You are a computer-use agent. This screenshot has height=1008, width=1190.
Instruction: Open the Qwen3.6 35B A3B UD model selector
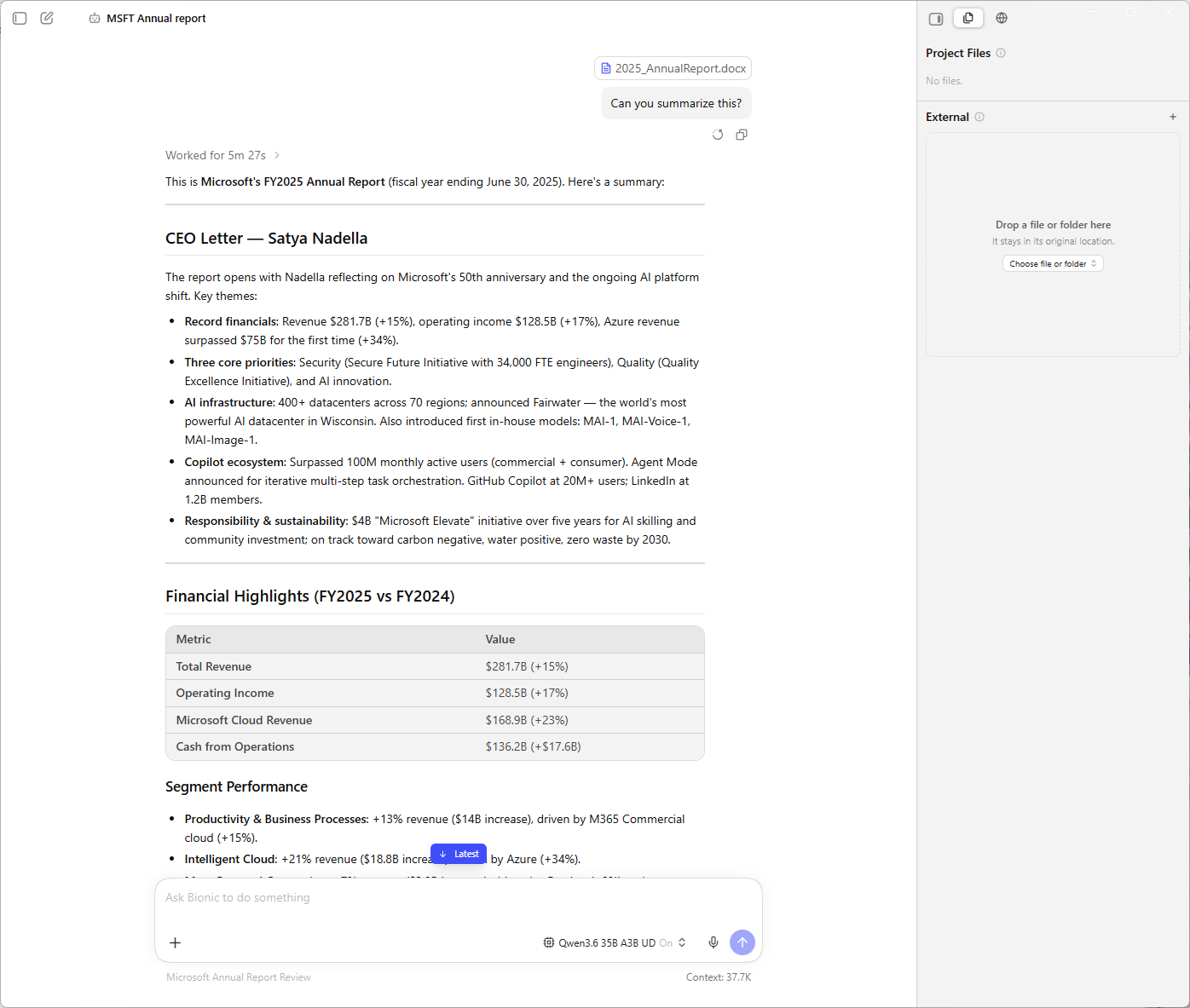615,942
